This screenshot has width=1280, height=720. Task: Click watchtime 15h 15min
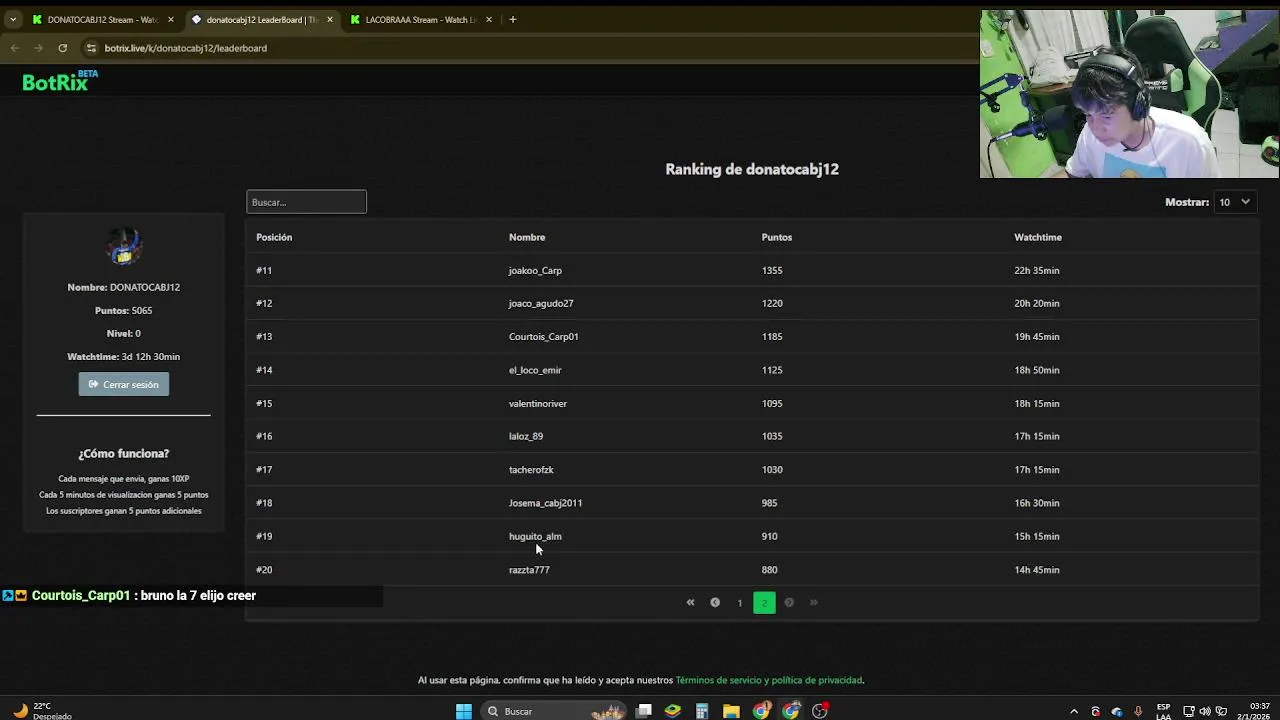click(1037, 536)
